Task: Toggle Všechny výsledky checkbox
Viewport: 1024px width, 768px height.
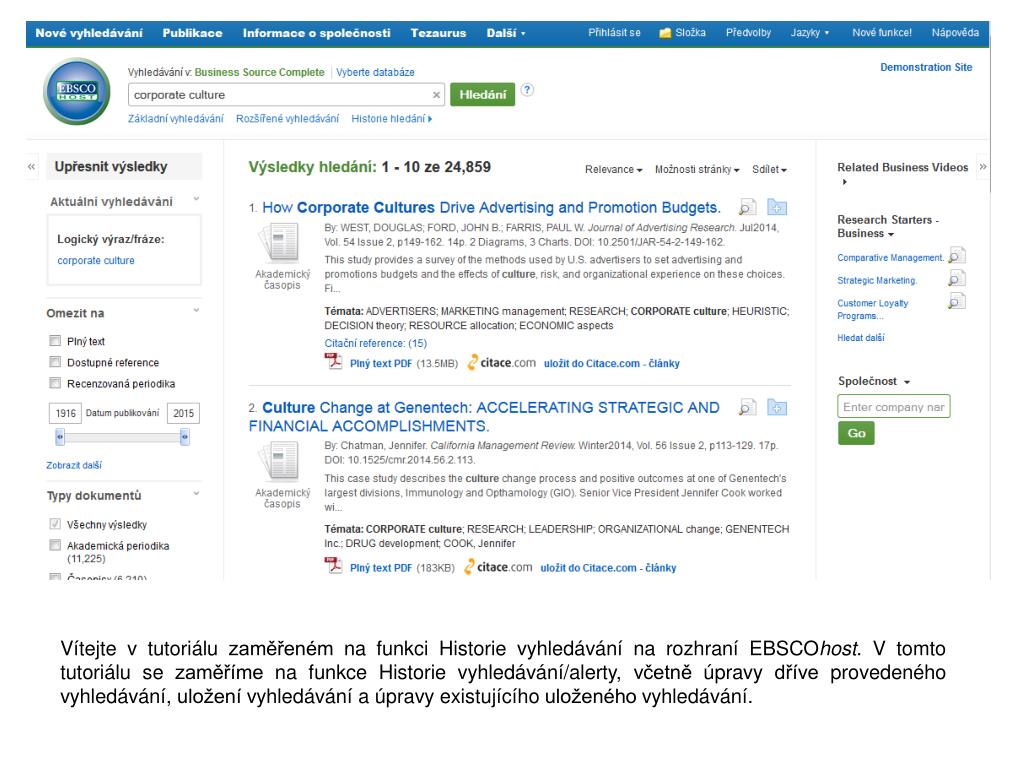Action: click(55, 524)
